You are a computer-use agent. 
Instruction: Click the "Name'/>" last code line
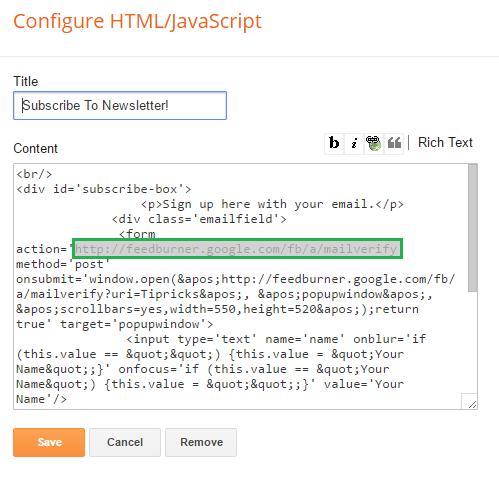click(41, 399)
